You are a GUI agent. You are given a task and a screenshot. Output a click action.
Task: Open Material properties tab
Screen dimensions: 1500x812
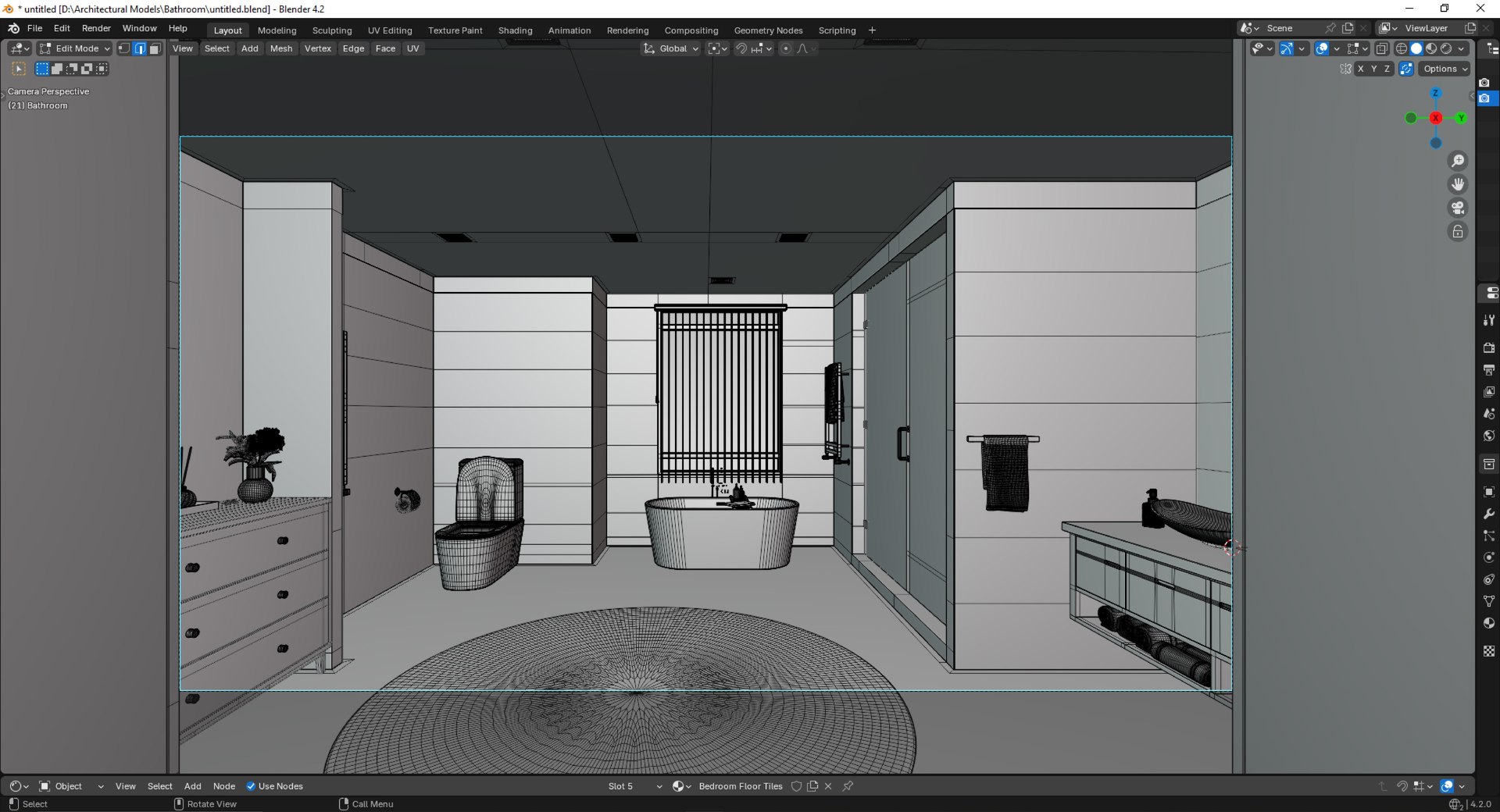1489,623
